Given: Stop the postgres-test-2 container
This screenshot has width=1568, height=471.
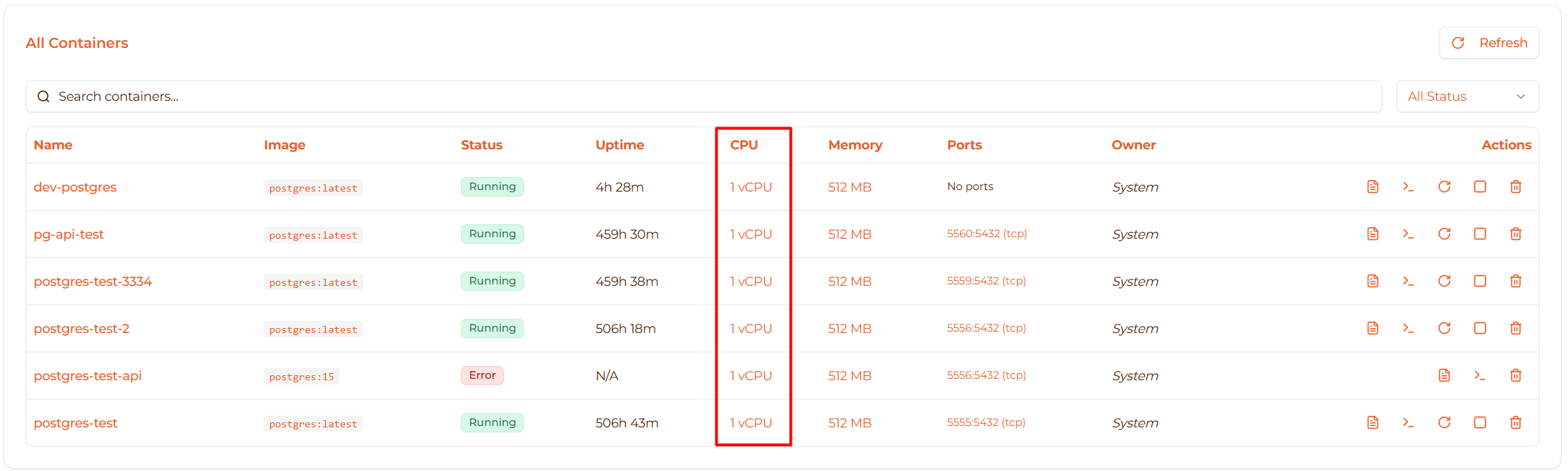Looking at the screenshot, I should (x=1479, y=328).
